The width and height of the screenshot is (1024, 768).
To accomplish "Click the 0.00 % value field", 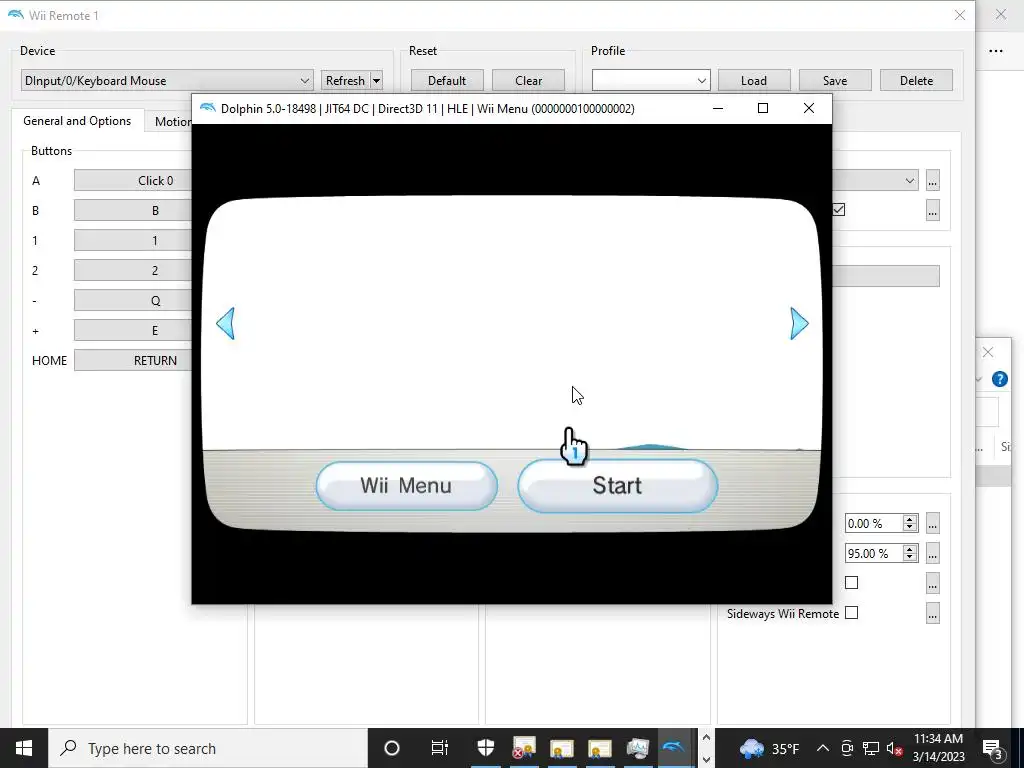I will (x=874, y=523).
